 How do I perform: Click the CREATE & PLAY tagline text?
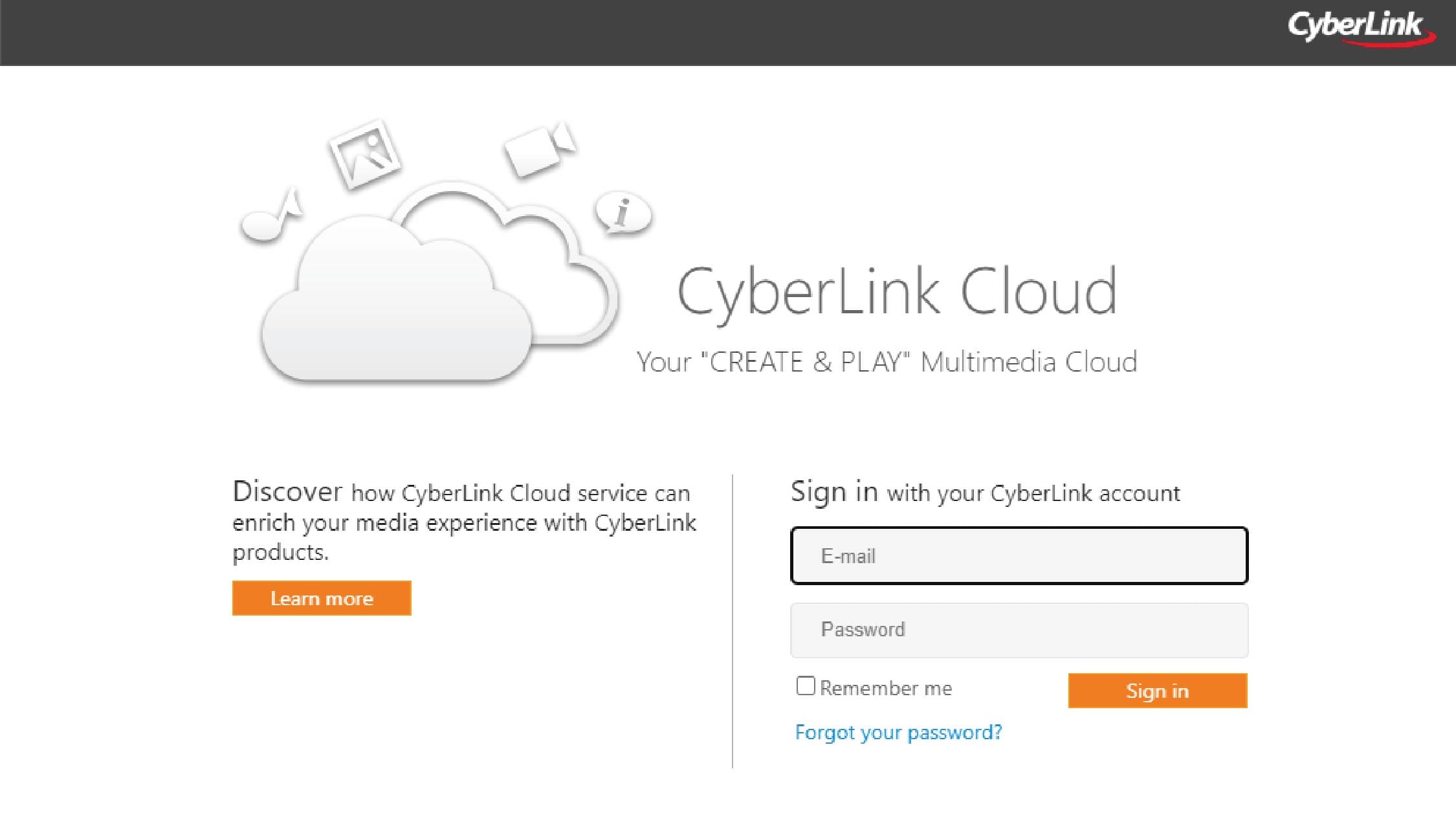(887, 362)
